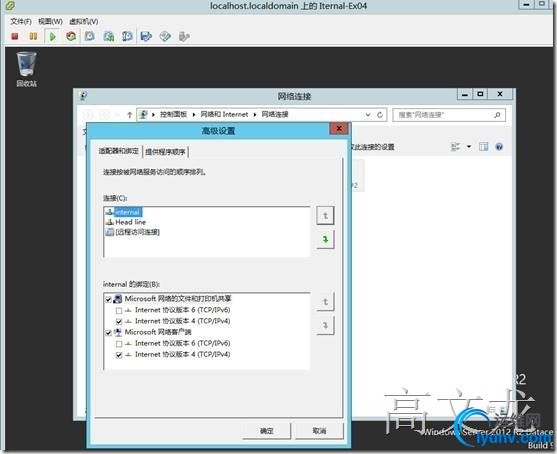Suspend the VM with the pause icon
Viewport: 557px width, 454px height.
click(x=33, y=36)
